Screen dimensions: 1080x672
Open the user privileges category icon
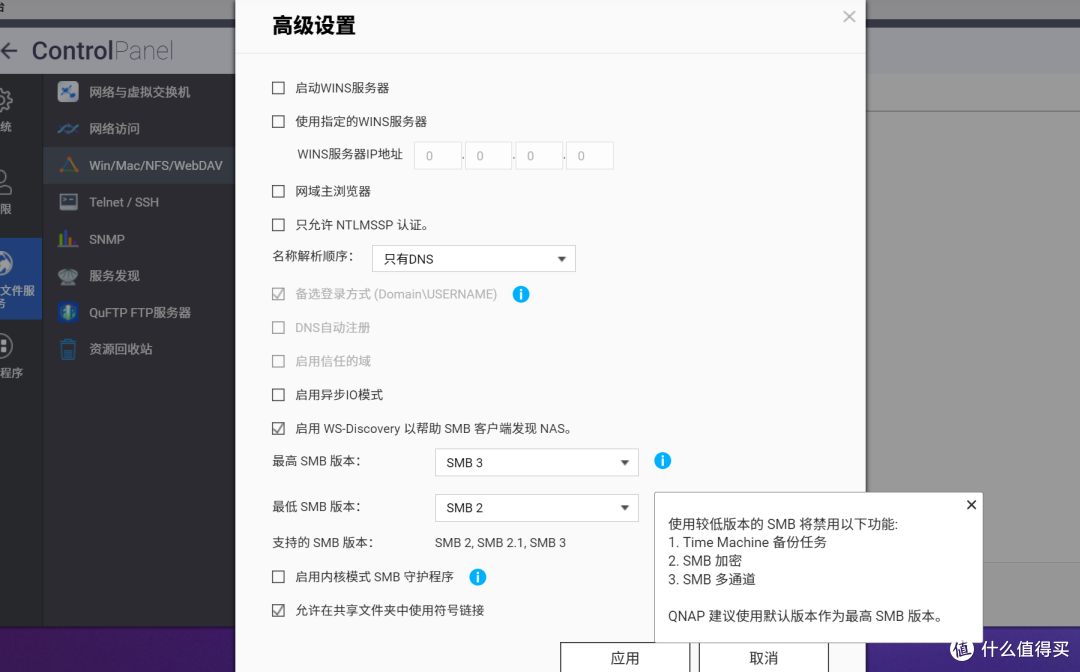click(x=6, y=182)
